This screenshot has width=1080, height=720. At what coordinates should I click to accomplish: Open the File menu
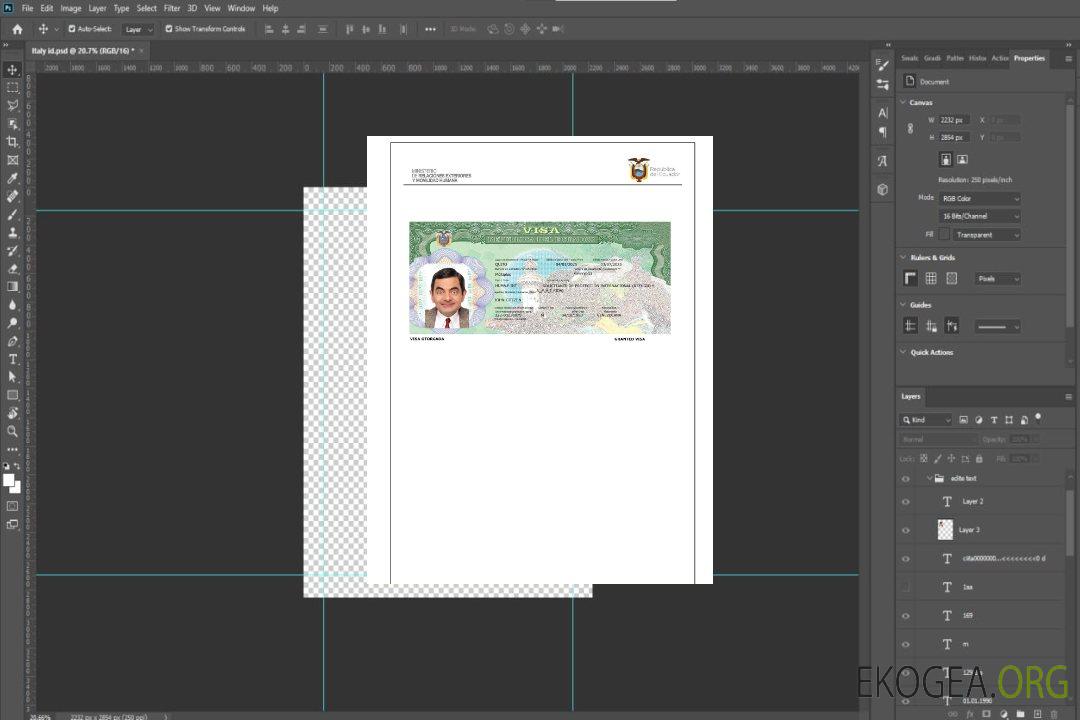tap(28, 8)
